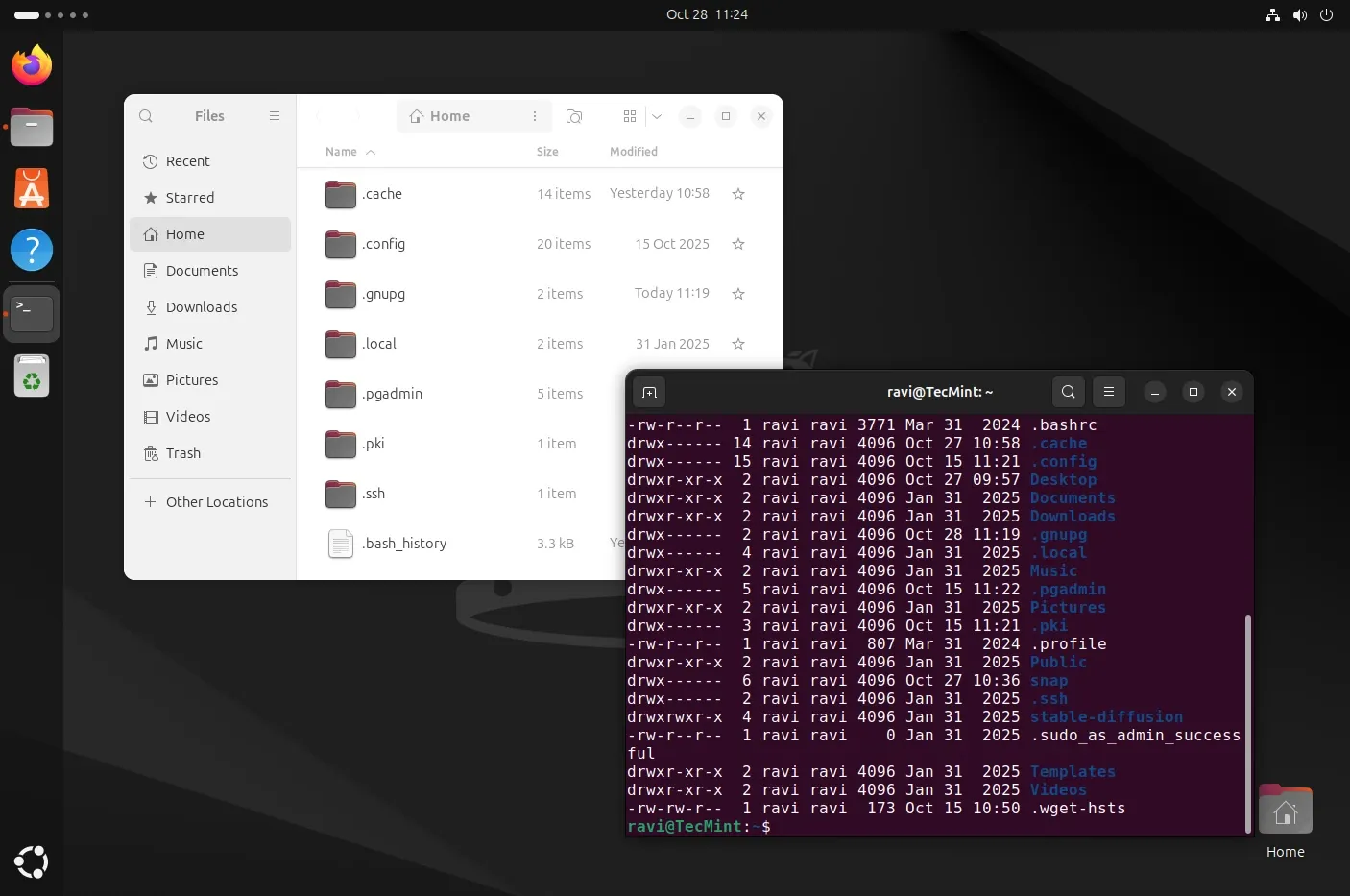Star the .gnupg folder
The height and width of the screenshot is (896, 1350).
click(x=738, y=294)
